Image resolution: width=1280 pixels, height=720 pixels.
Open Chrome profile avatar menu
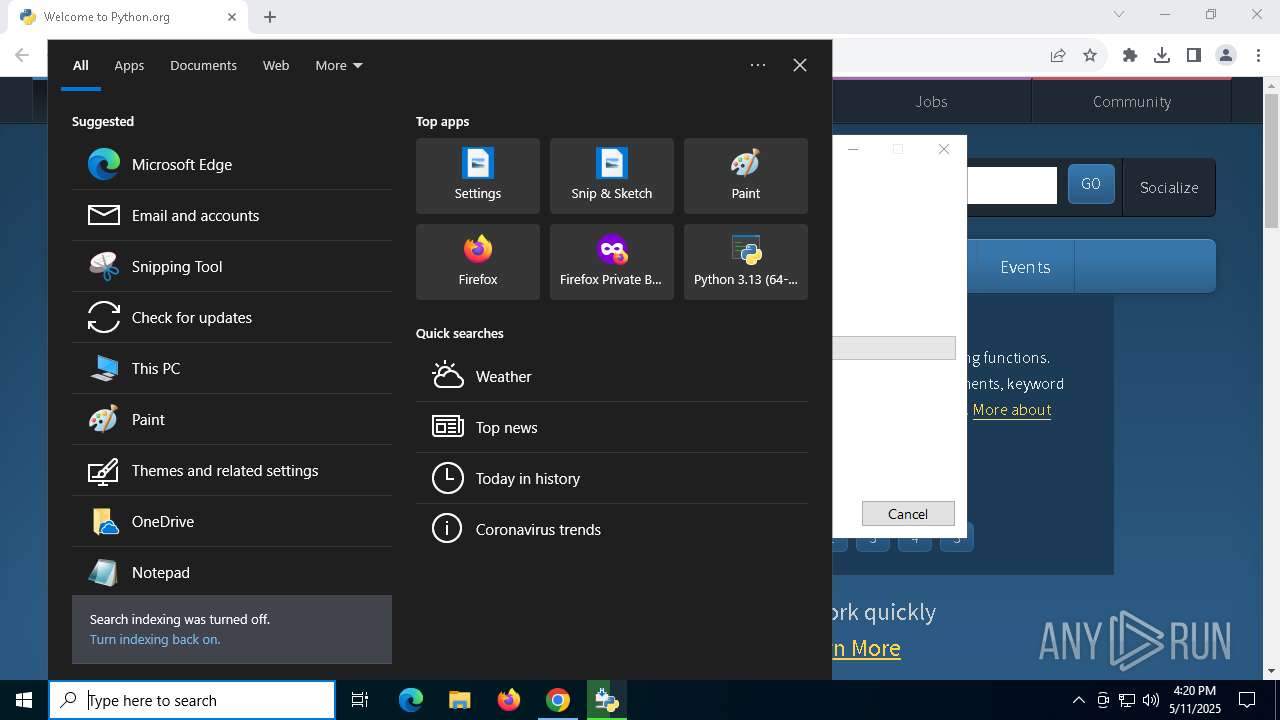click(x=1226, y=55)
